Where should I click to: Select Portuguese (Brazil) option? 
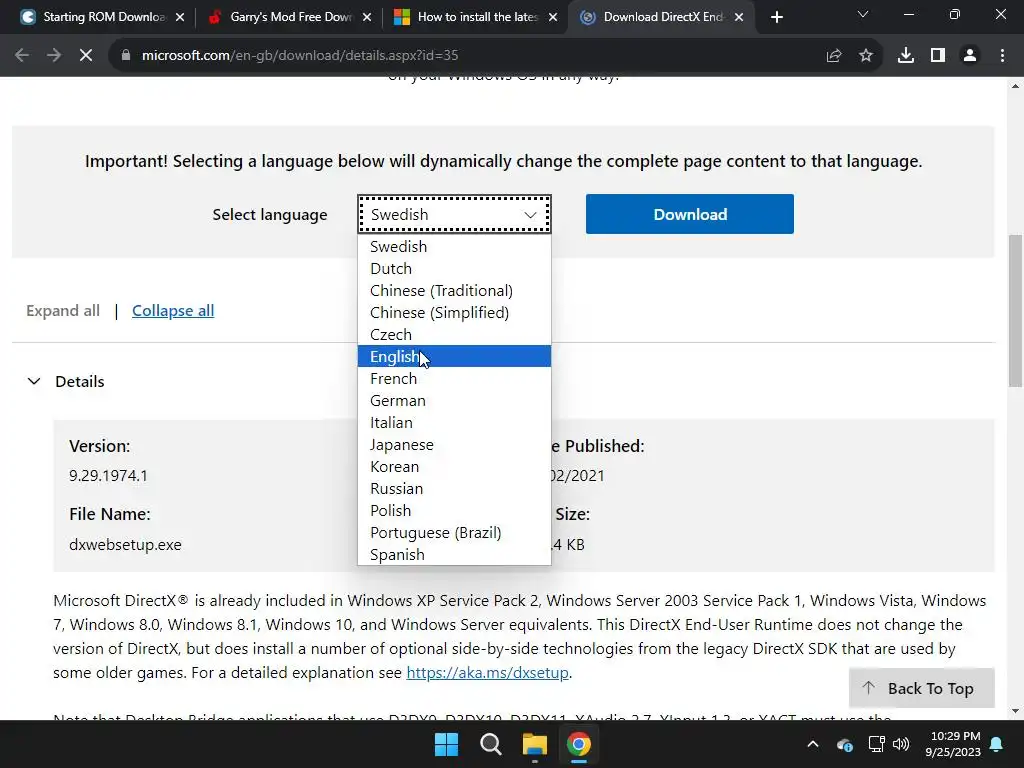pos(454,532)
